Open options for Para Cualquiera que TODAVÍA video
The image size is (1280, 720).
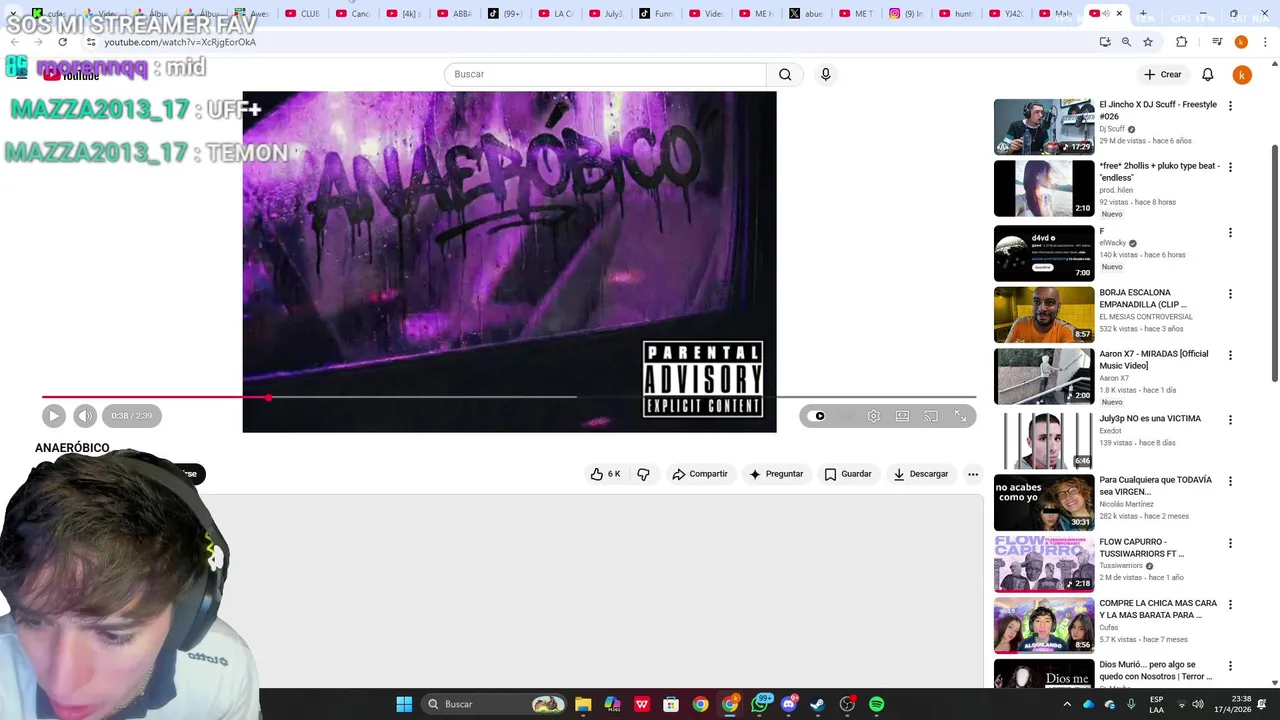pyautogui.click(x=1230, y=481)
